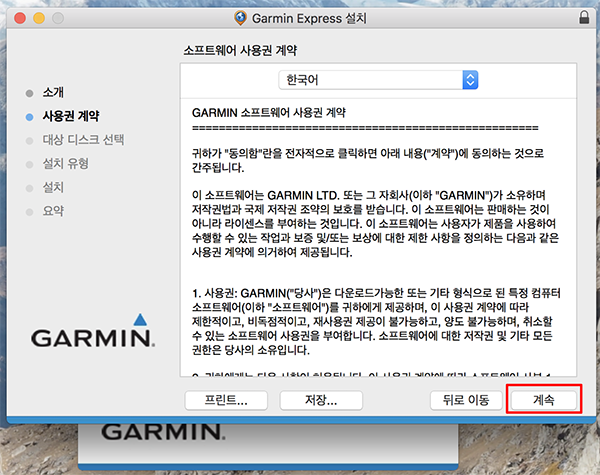Select the 사용권 계약 step in the sidebar
Viewport: 600px width, 475px height.
pos(71,116)
